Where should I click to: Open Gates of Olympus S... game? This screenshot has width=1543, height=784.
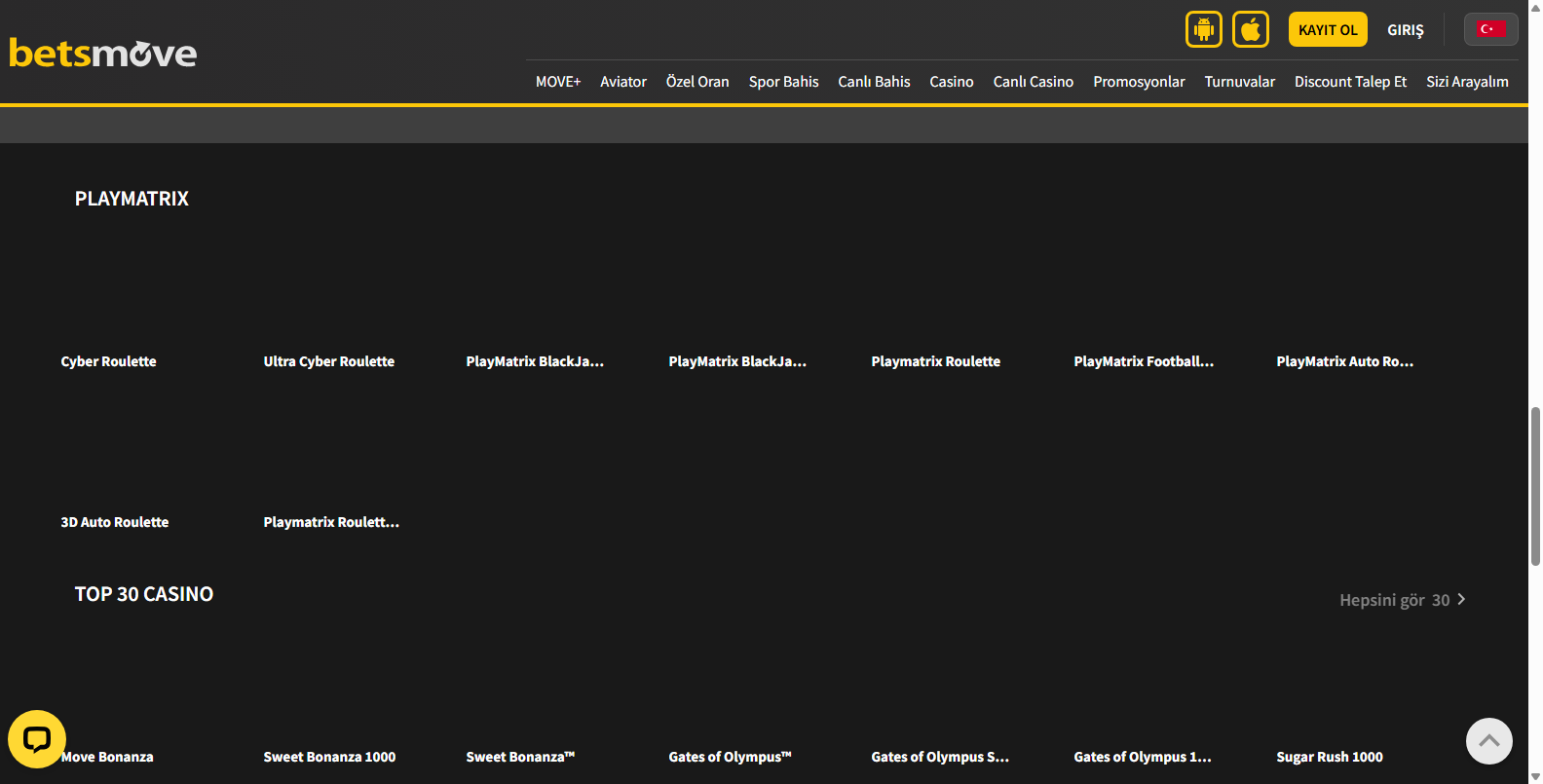[940, 757]
